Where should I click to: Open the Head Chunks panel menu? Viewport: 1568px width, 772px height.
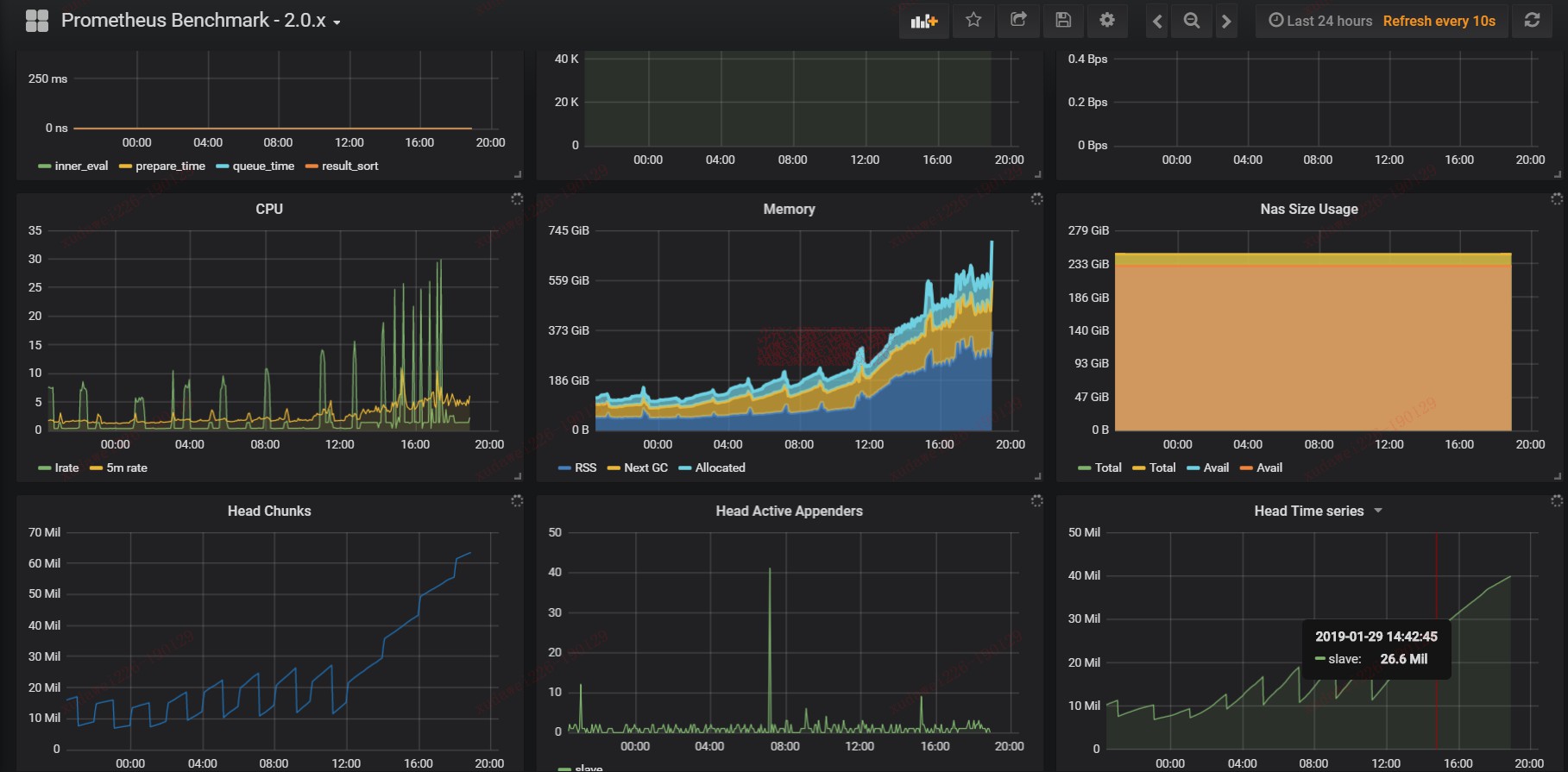click(x=269, y=511)
